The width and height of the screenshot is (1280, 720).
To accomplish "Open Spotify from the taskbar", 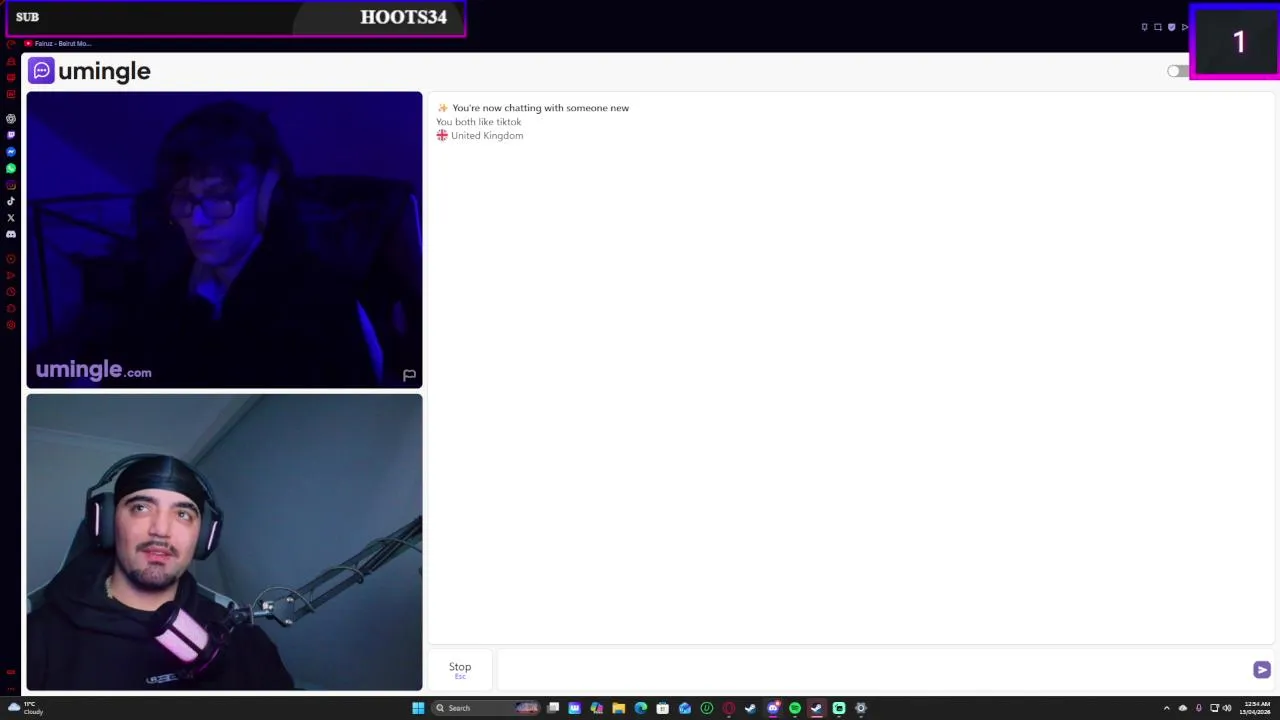I will (x=794, y=708).
